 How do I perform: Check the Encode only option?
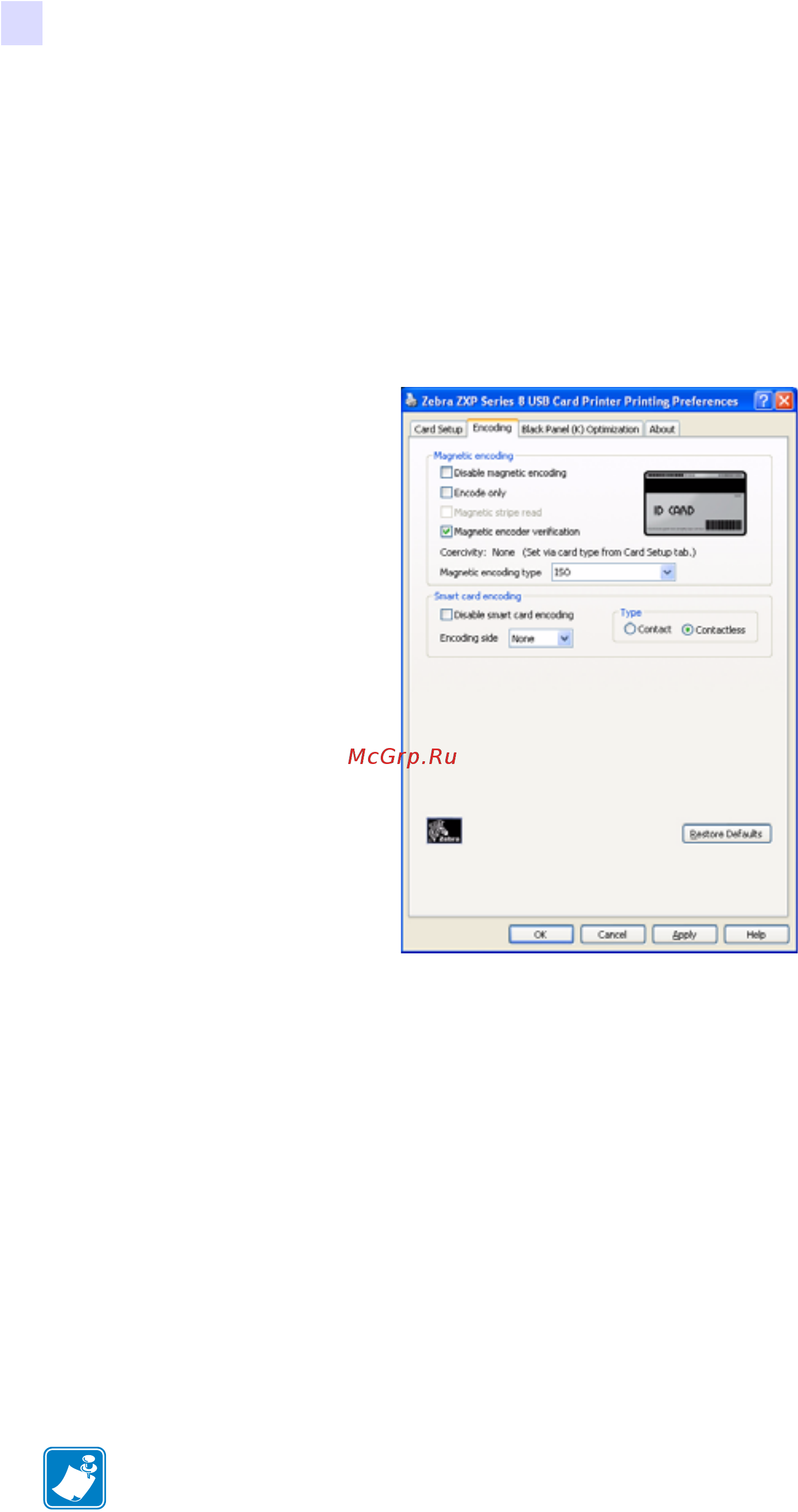click(x=446, y=492)
